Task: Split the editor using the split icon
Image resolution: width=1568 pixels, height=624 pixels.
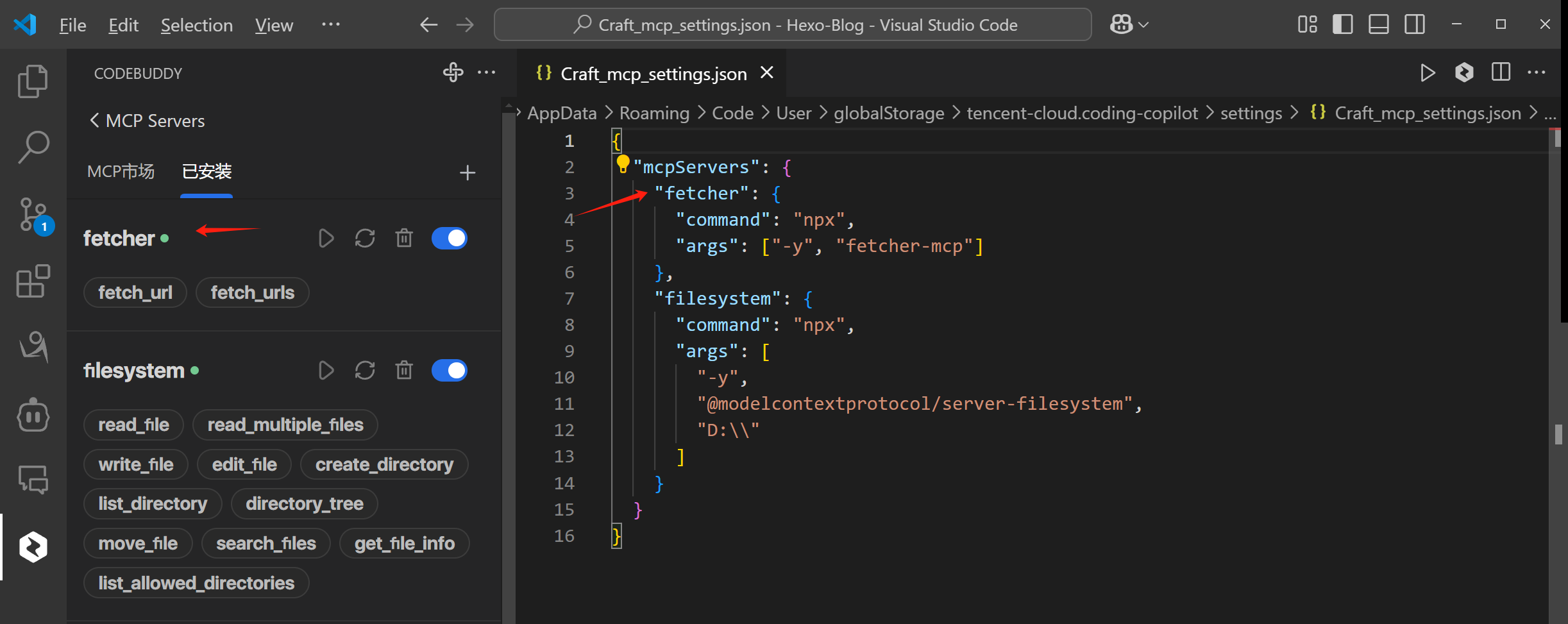Action: point(1501,72)
